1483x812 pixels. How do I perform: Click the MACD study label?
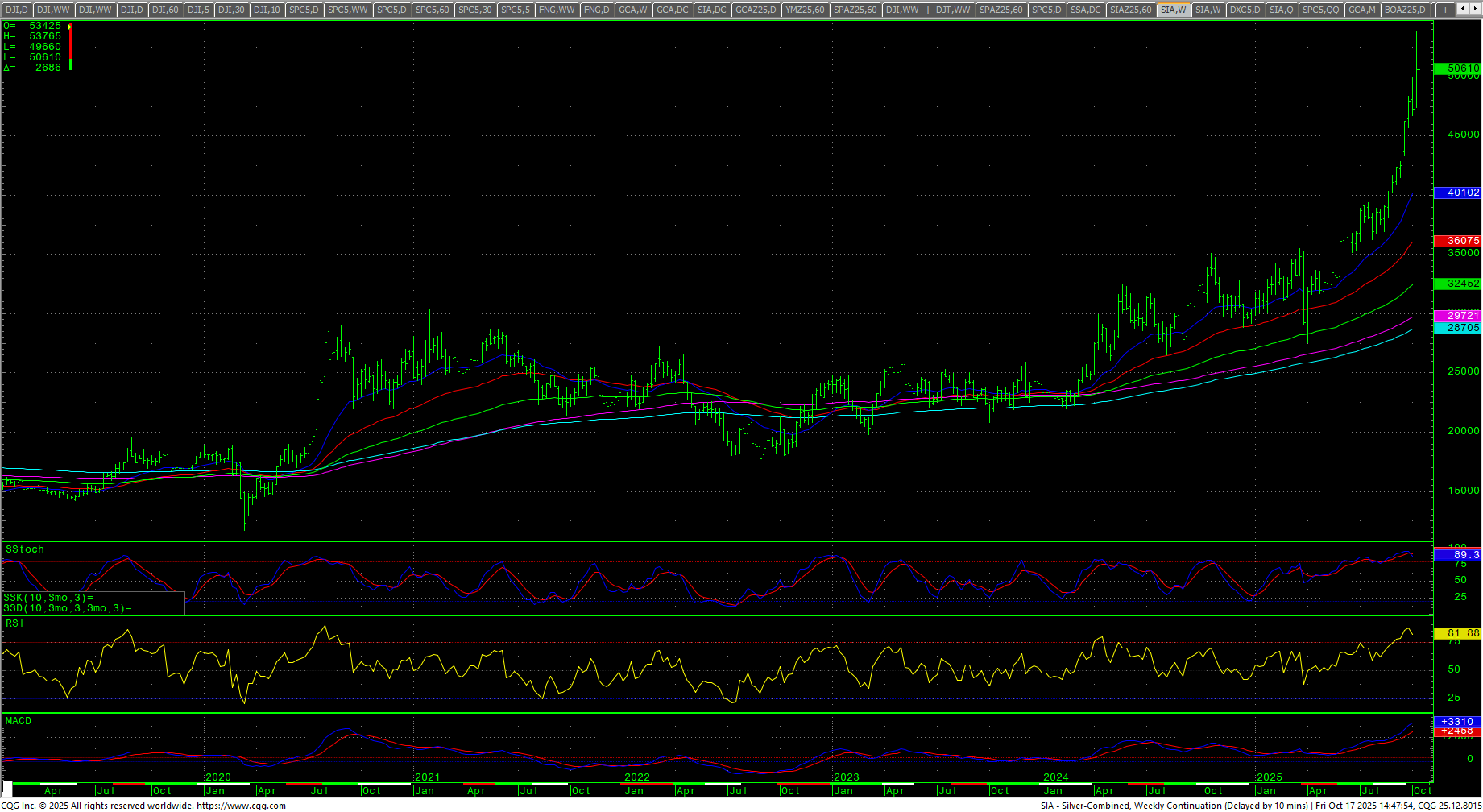pos(19,721)
